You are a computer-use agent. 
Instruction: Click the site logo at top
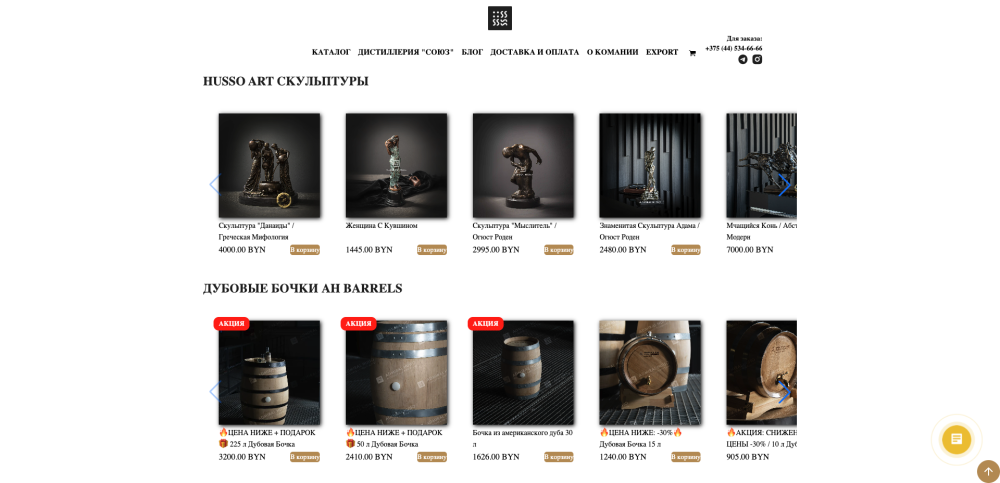point(499,18)
